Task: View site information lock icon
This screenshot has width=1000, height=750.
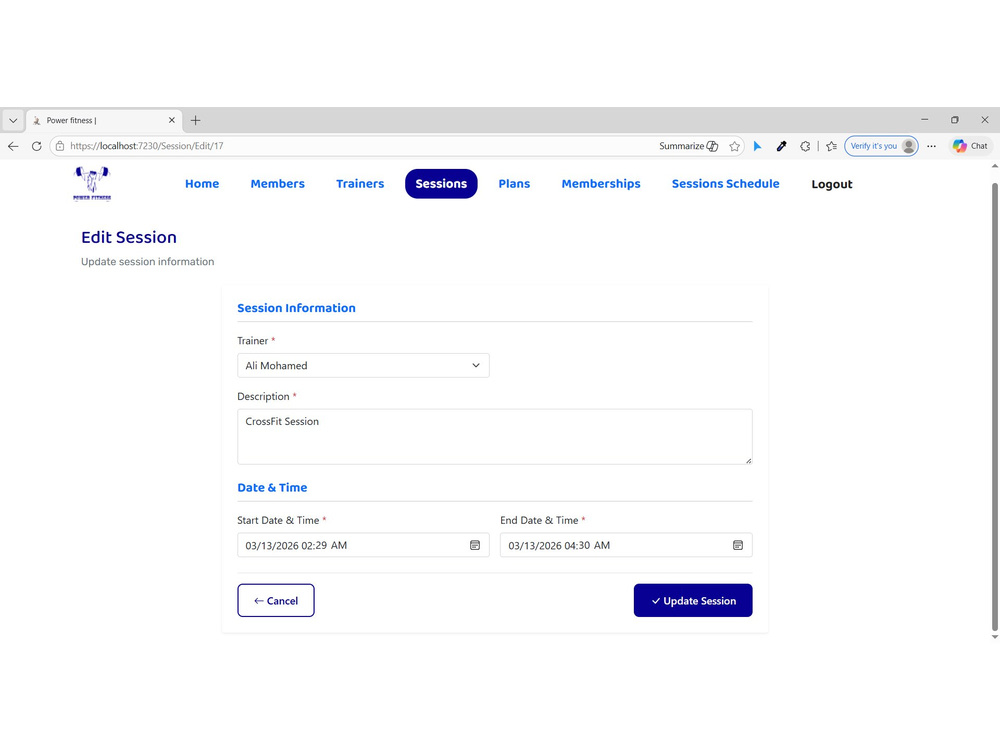Action: pyautogui.click(x=60, y=146)
